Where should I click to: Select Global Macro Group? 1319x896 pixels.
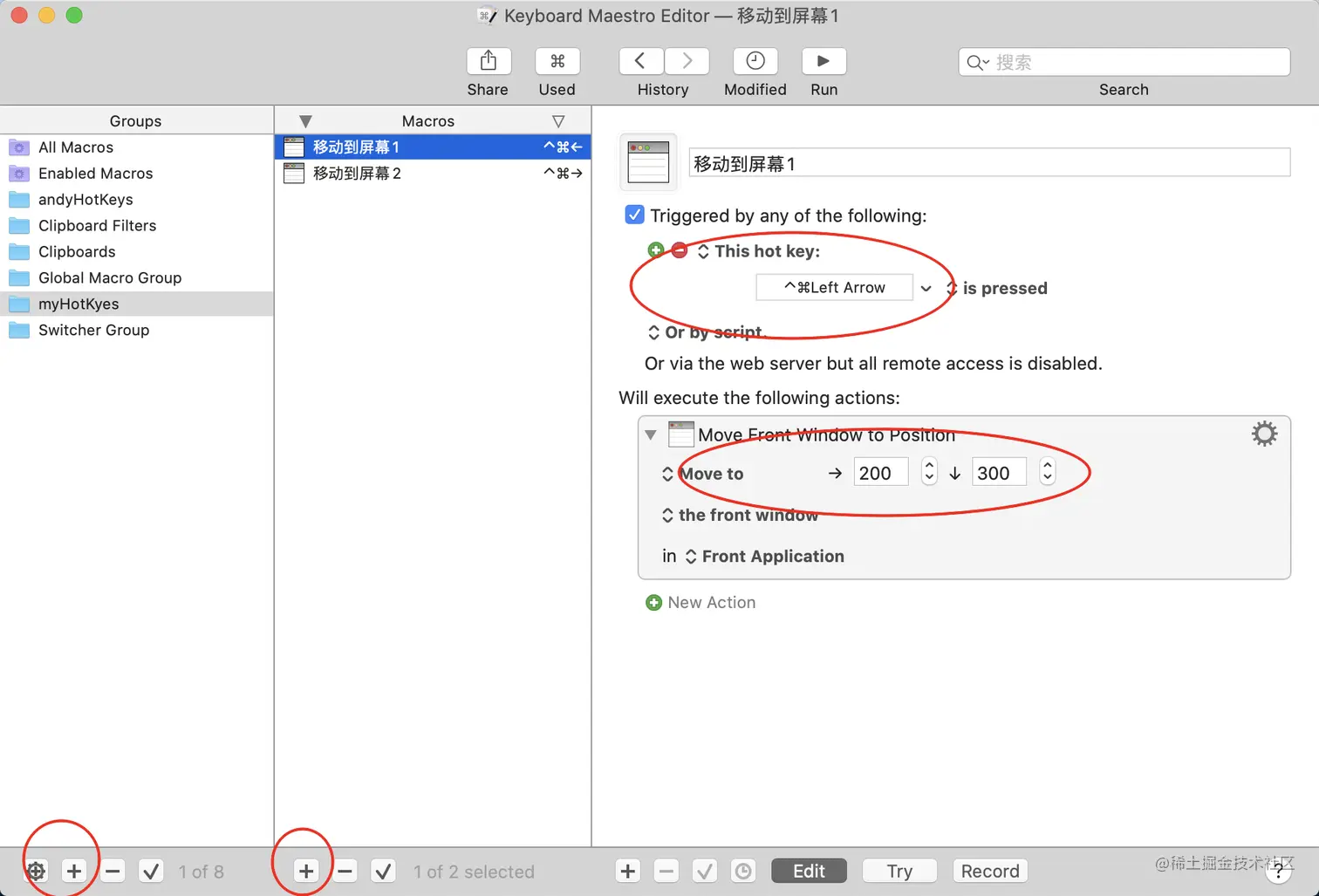pyautogui.click(x=136, y=278)
